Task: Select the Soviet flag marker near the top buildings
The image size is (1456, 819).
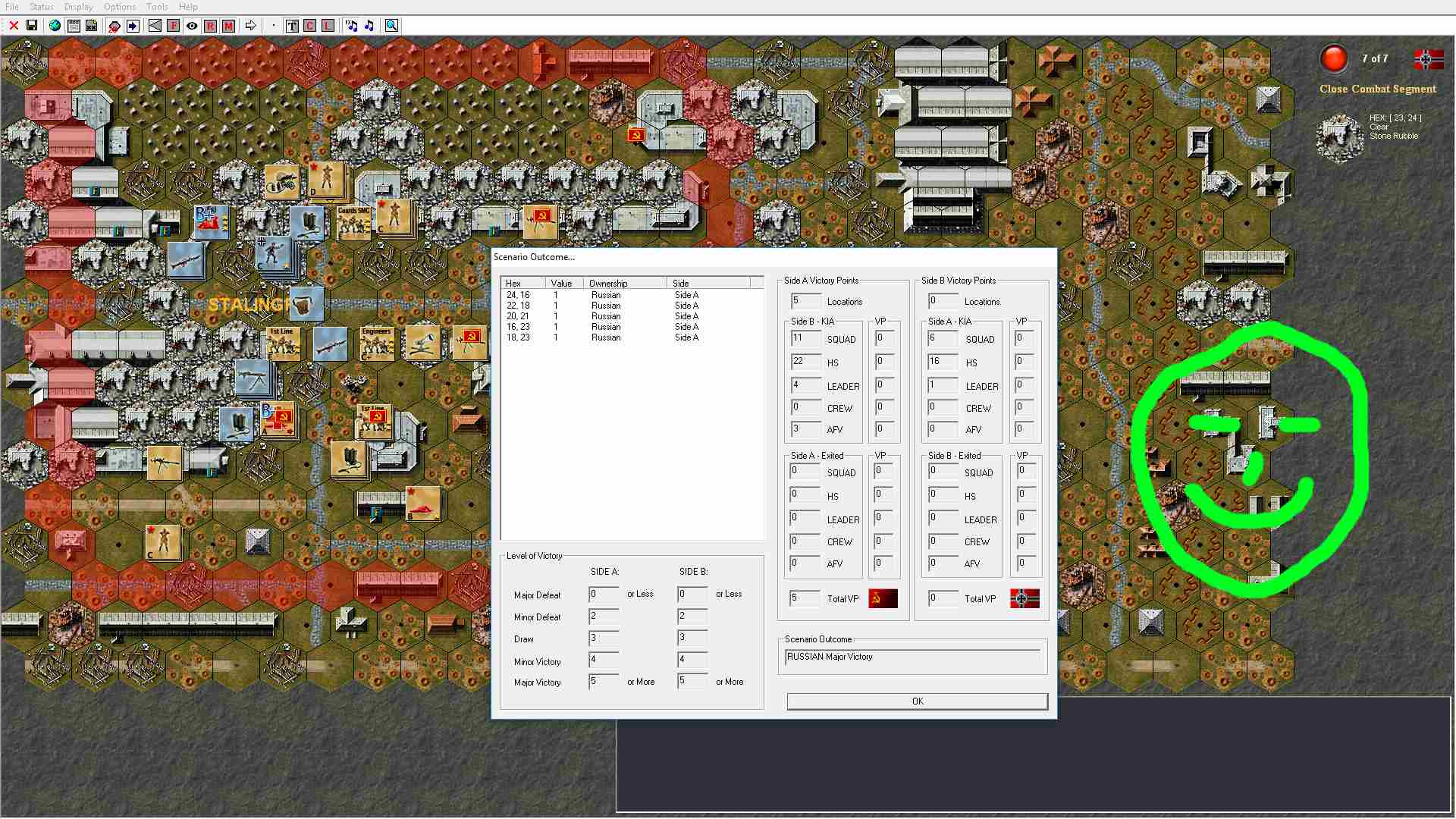Action: coord(636,135)
